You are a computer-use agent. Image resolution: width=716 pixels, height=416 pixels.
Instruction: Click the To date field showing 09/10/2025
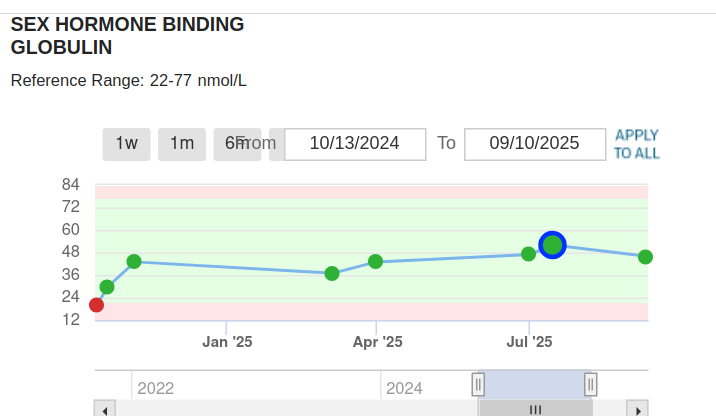535,144
